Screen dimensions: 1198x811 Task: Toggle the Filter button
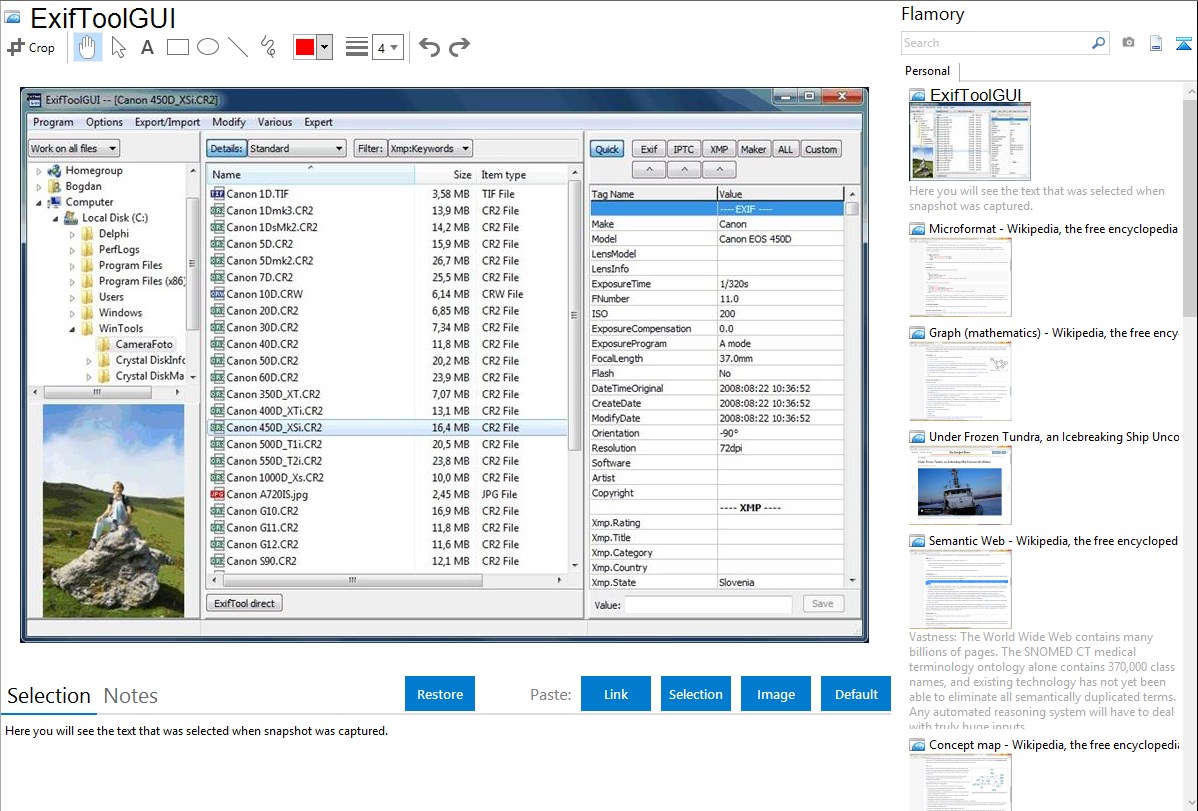(x=370, y=148)
